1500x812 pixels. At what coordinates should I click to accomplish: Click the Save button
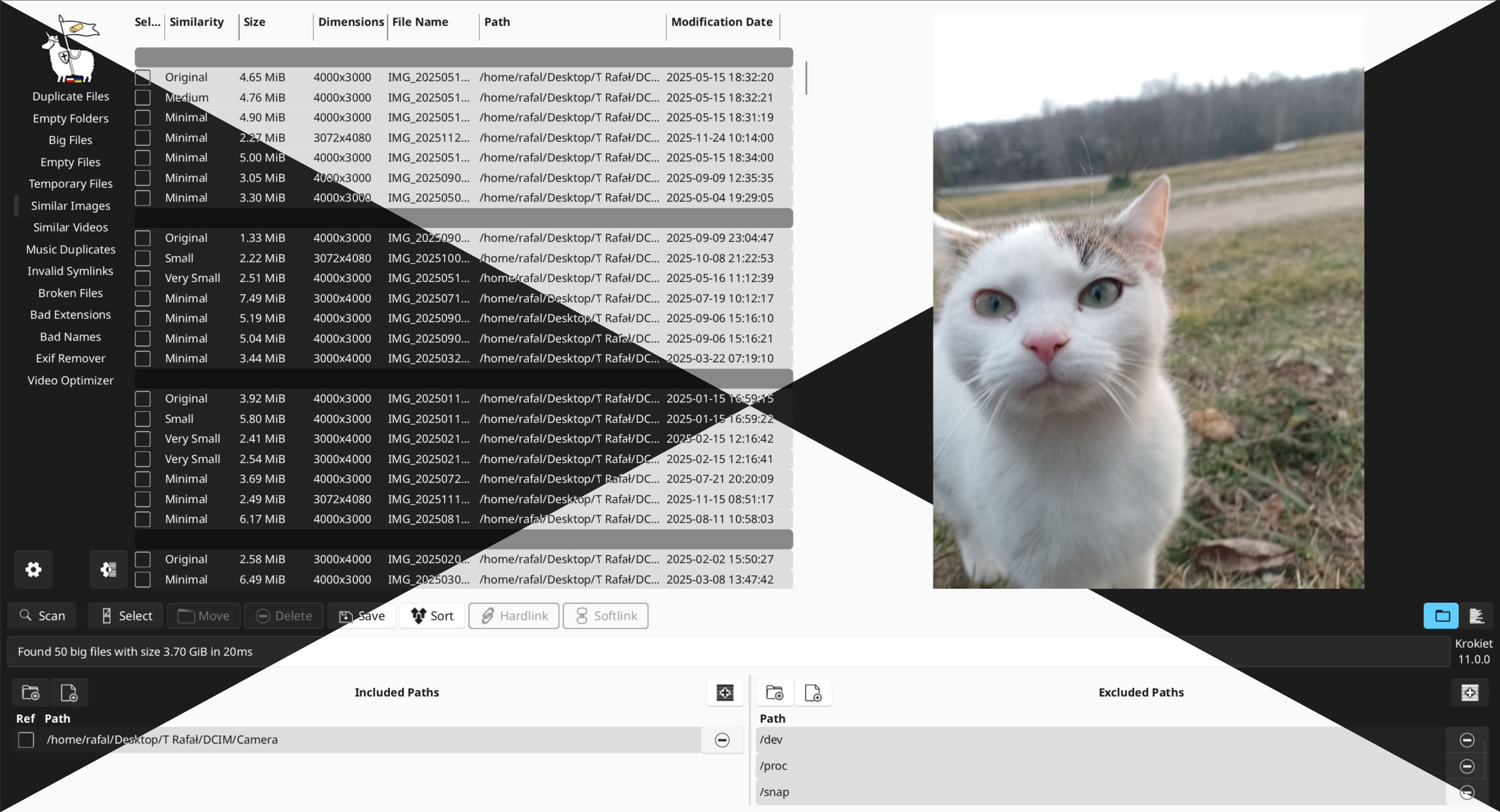(362, 615)
